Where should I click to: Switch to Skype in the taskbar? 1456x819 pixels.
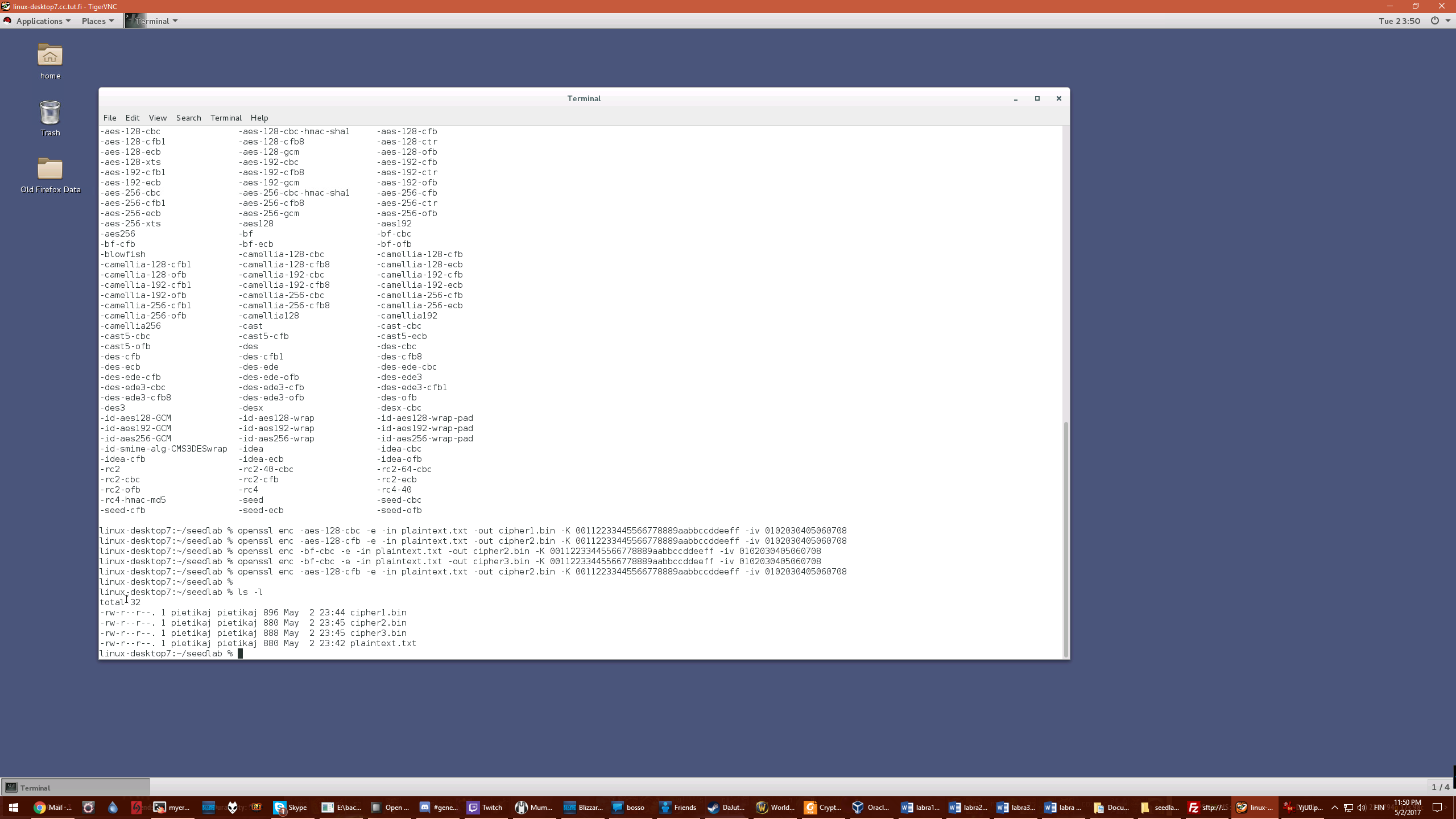click(291, 807)
